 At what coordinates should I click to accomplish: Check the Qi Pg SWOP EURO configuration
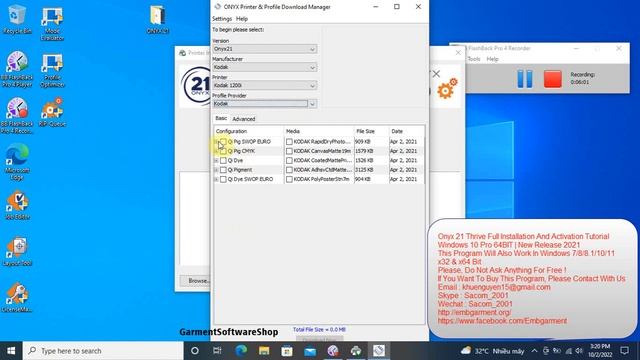[223, 142]
